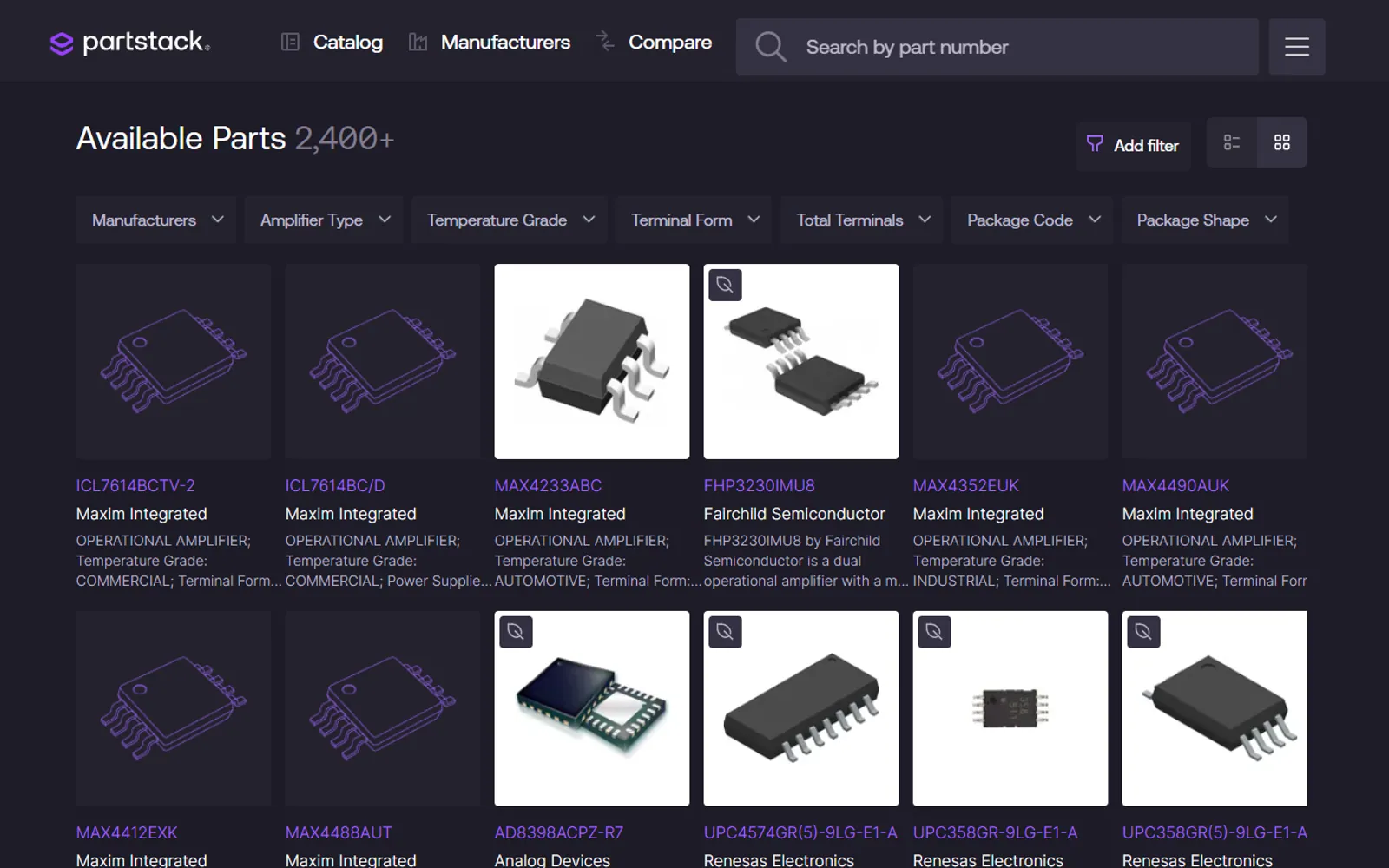The image size is (1389, 868).
Task: Click eco badge icon on AD8398ACPZ-R7 image
Action: pyautogui.click(x=516, y=632)
